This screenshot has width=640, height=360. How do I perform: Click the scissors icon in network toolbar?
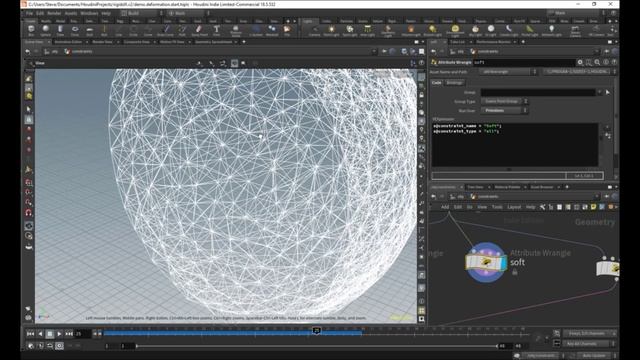542,207
